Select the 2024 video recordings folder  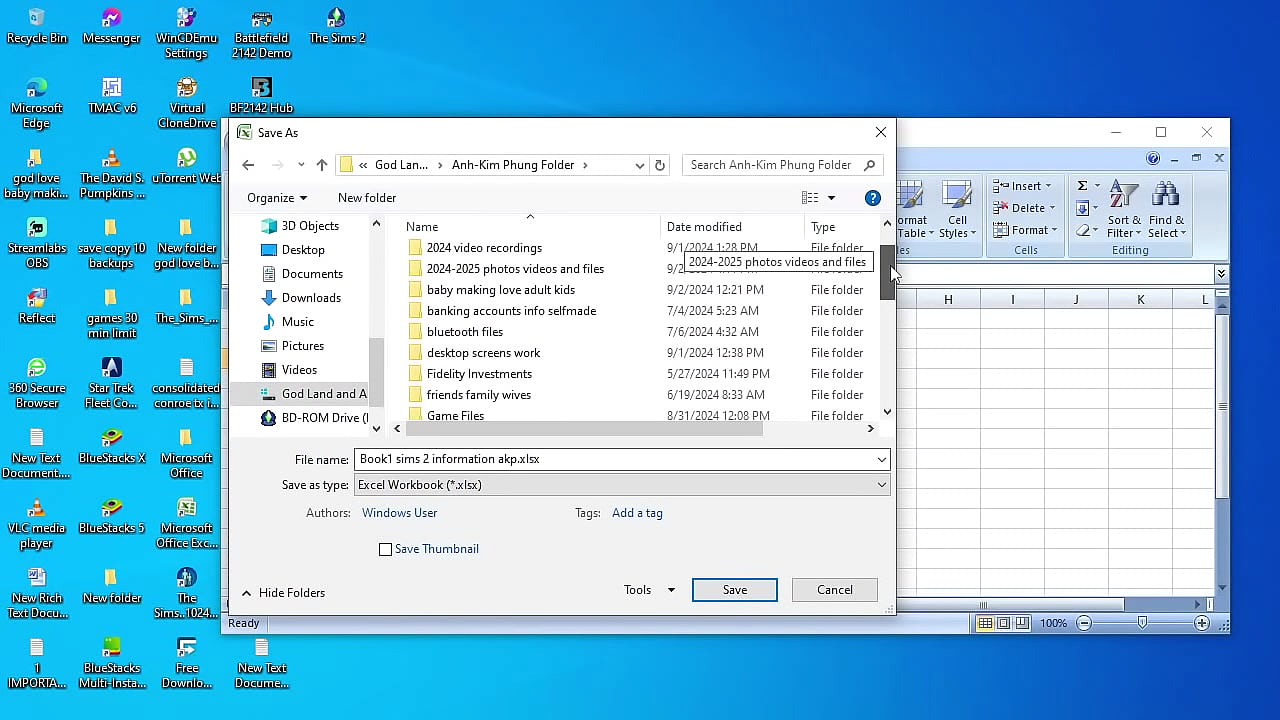[x=484, y=248]
